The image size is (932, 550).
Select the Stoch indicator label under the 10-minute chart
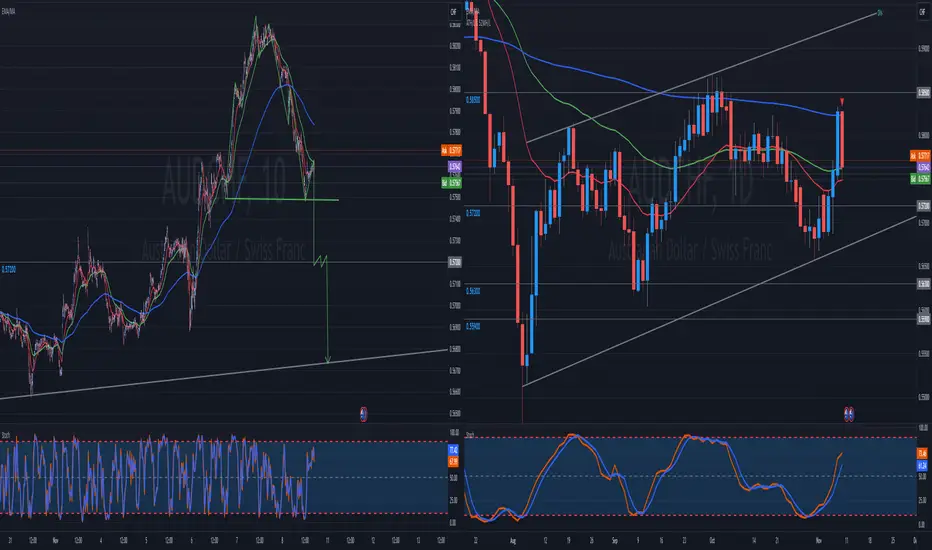click(x=6, y=435)
